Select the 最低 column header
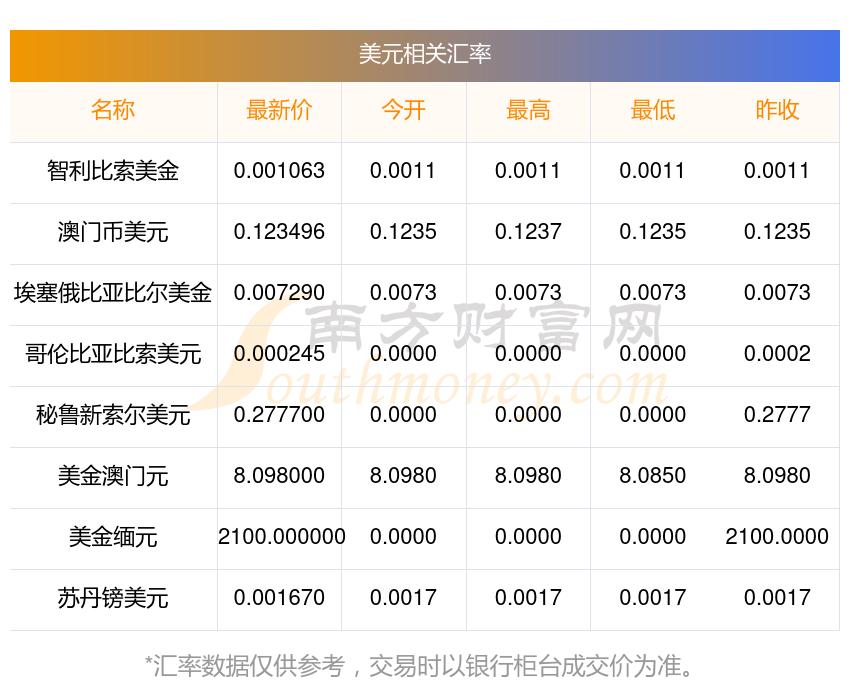This screenshot has height=698, width=850. click(653, 110)
